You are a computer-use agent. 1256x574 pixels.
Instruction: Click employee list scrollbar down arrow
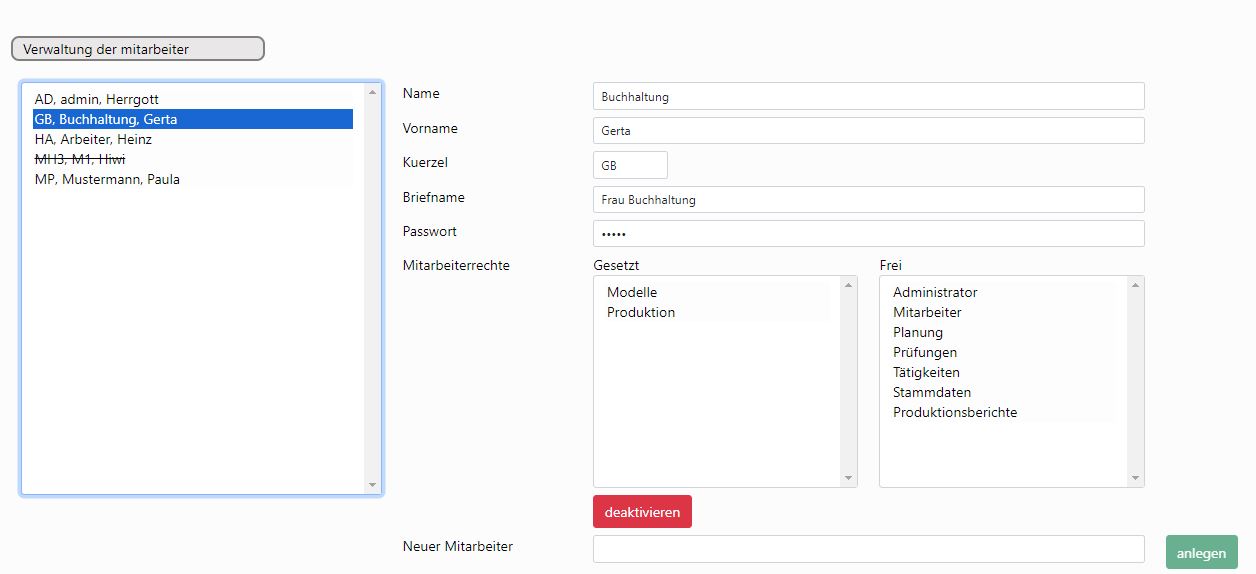373,485
